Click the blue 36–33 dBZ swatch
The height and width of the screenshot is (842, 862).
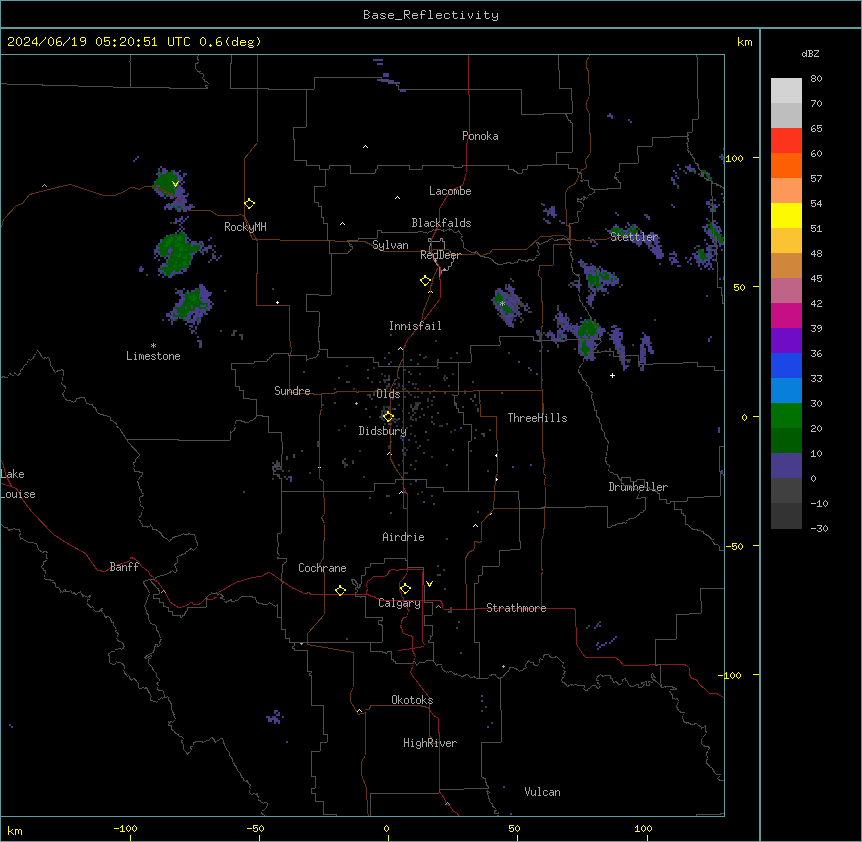point(786,365)
